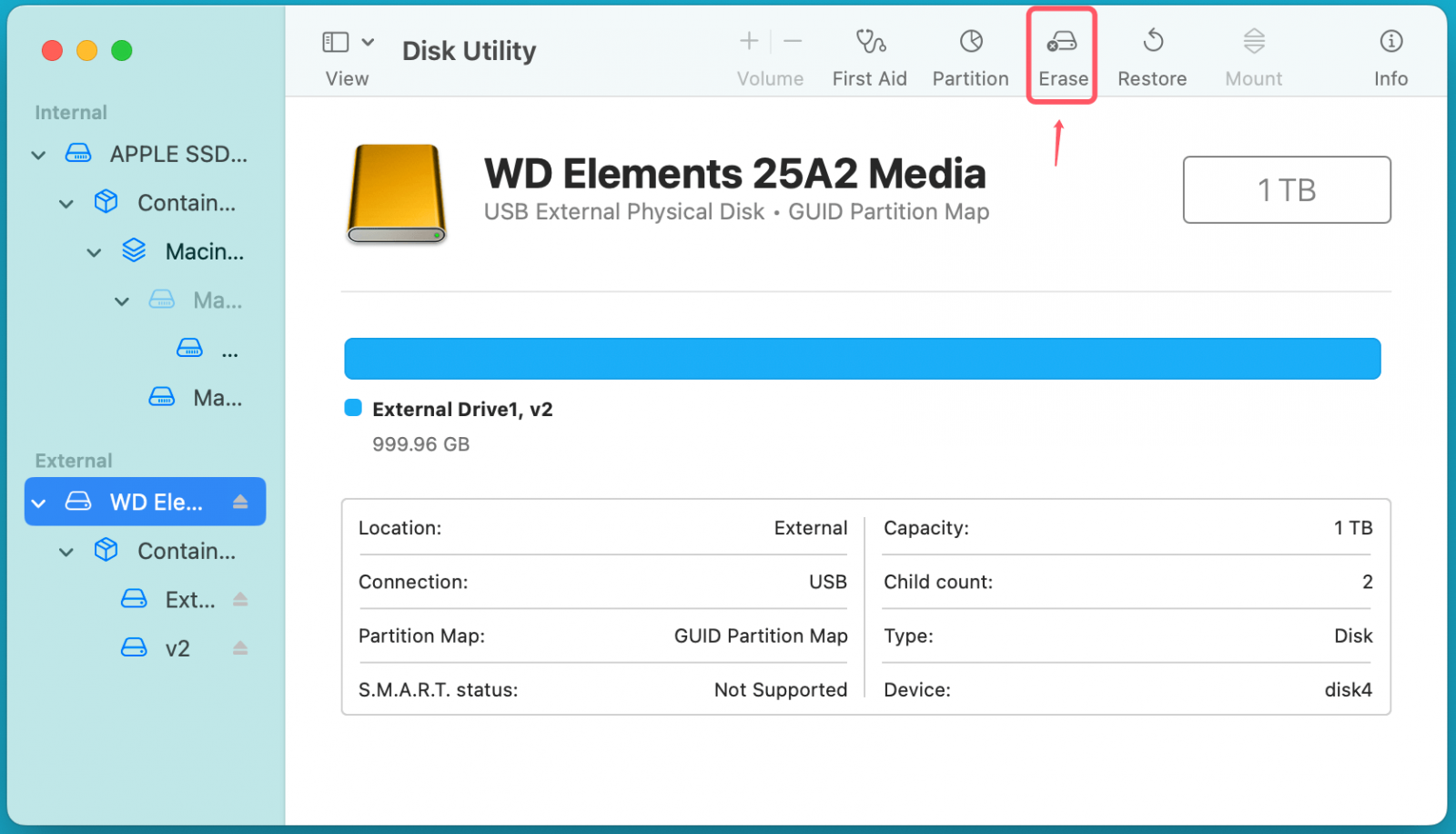This screenshot has width=1456, height=834.
Task: Select the external Container cube icon
Action: pyautogui.click(x=106, y=550)
